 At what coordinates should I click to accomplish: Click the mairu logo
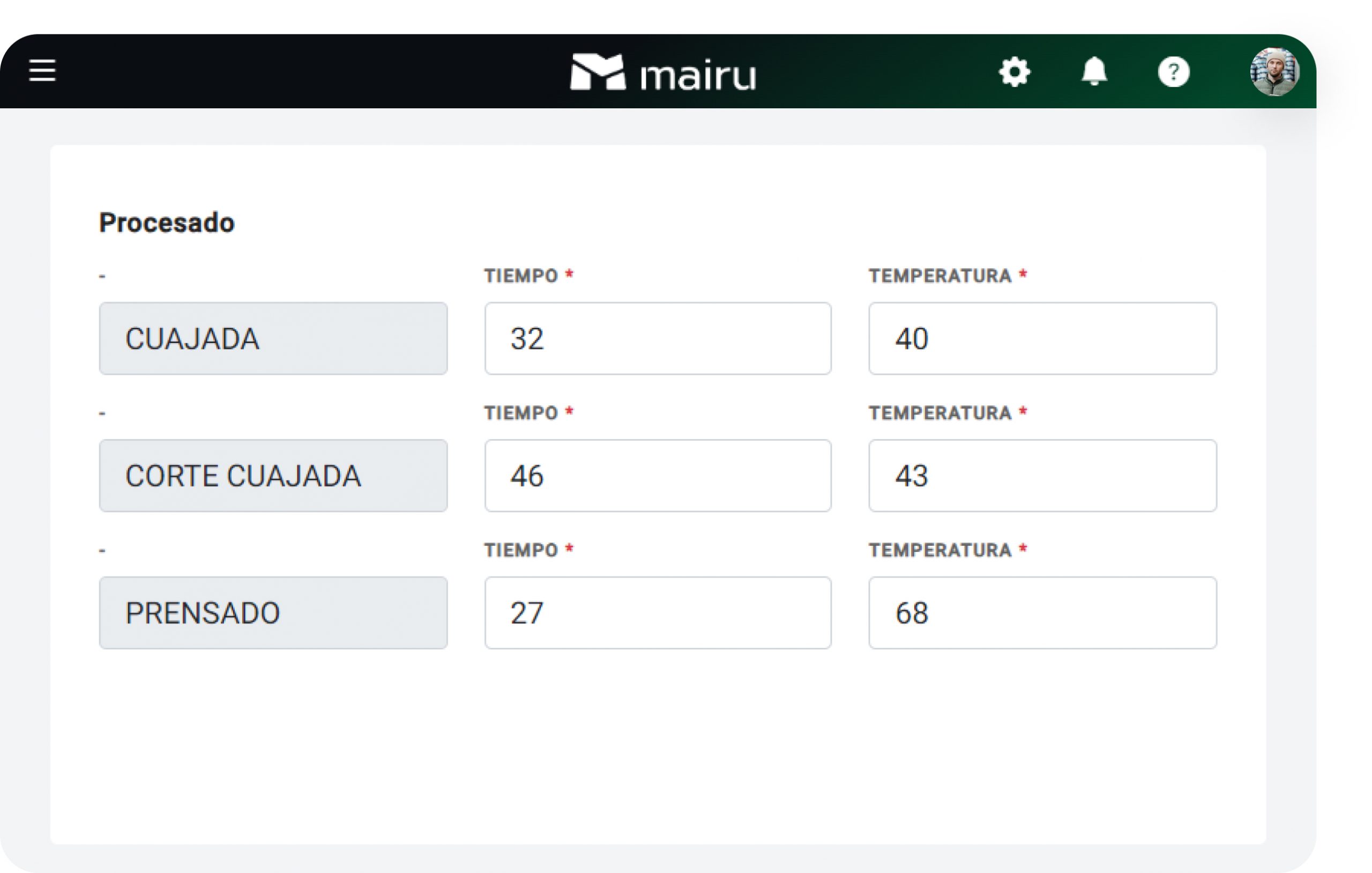coord(663,72)
